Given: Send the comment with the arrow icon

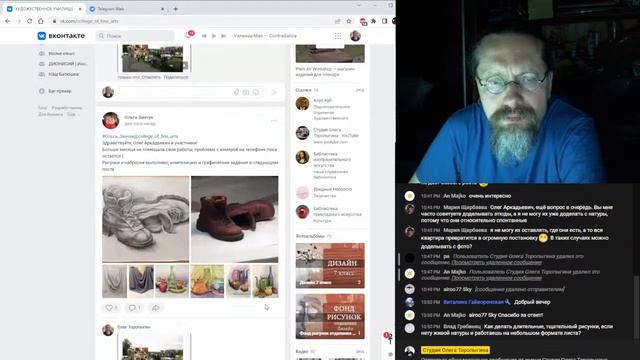Looking at the screenshot, I should click(x=274, y=92).
